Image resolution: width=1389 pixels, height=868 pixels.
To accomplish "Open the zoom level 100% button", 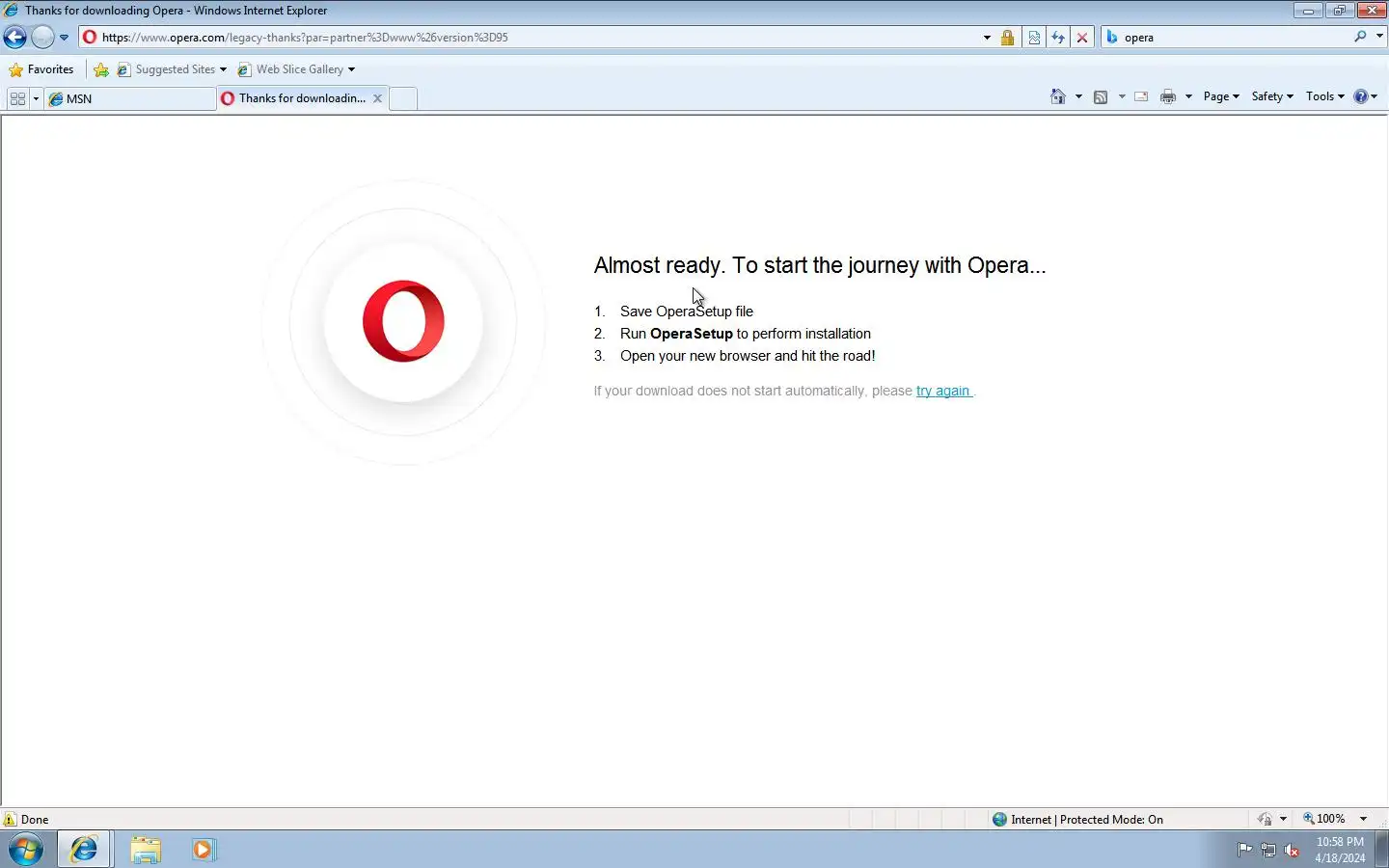I will point(1324,819).
